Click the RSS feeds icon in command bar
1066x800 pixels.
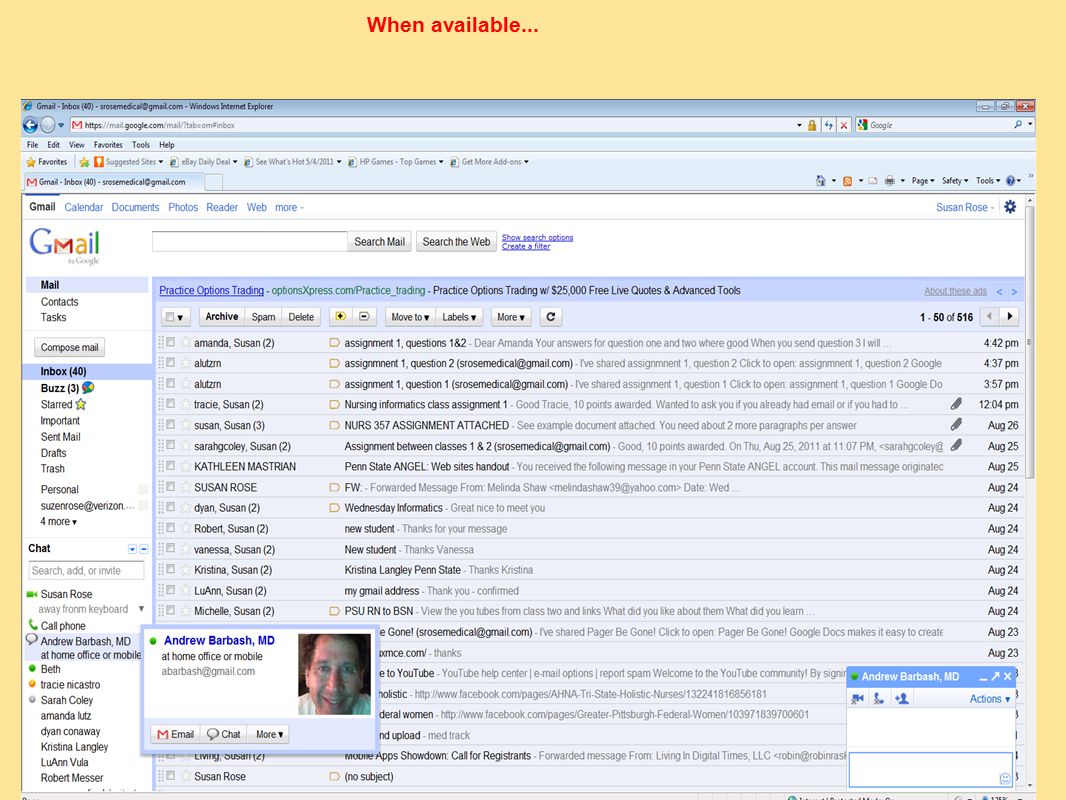pyautogui.click(x=847, y=181)
